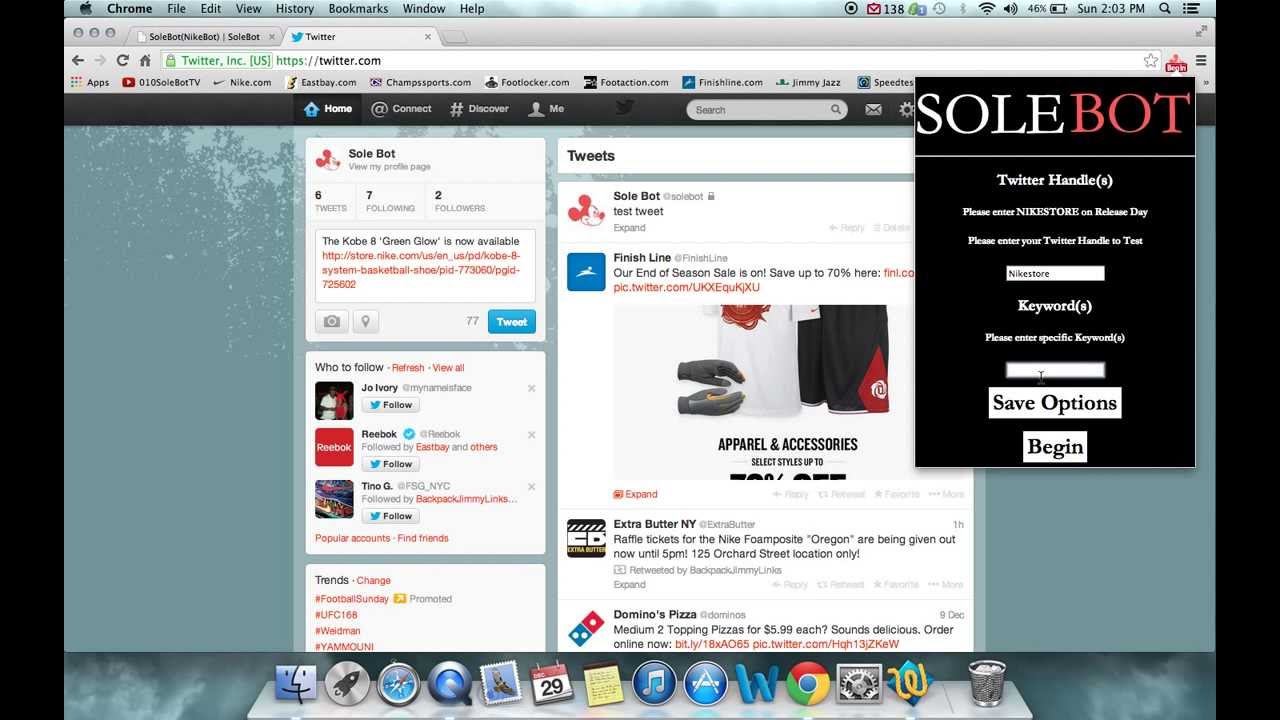The height and width of the screenshot is (720, 1280).
Task: Open the Me profile tab
Action: 546,109
